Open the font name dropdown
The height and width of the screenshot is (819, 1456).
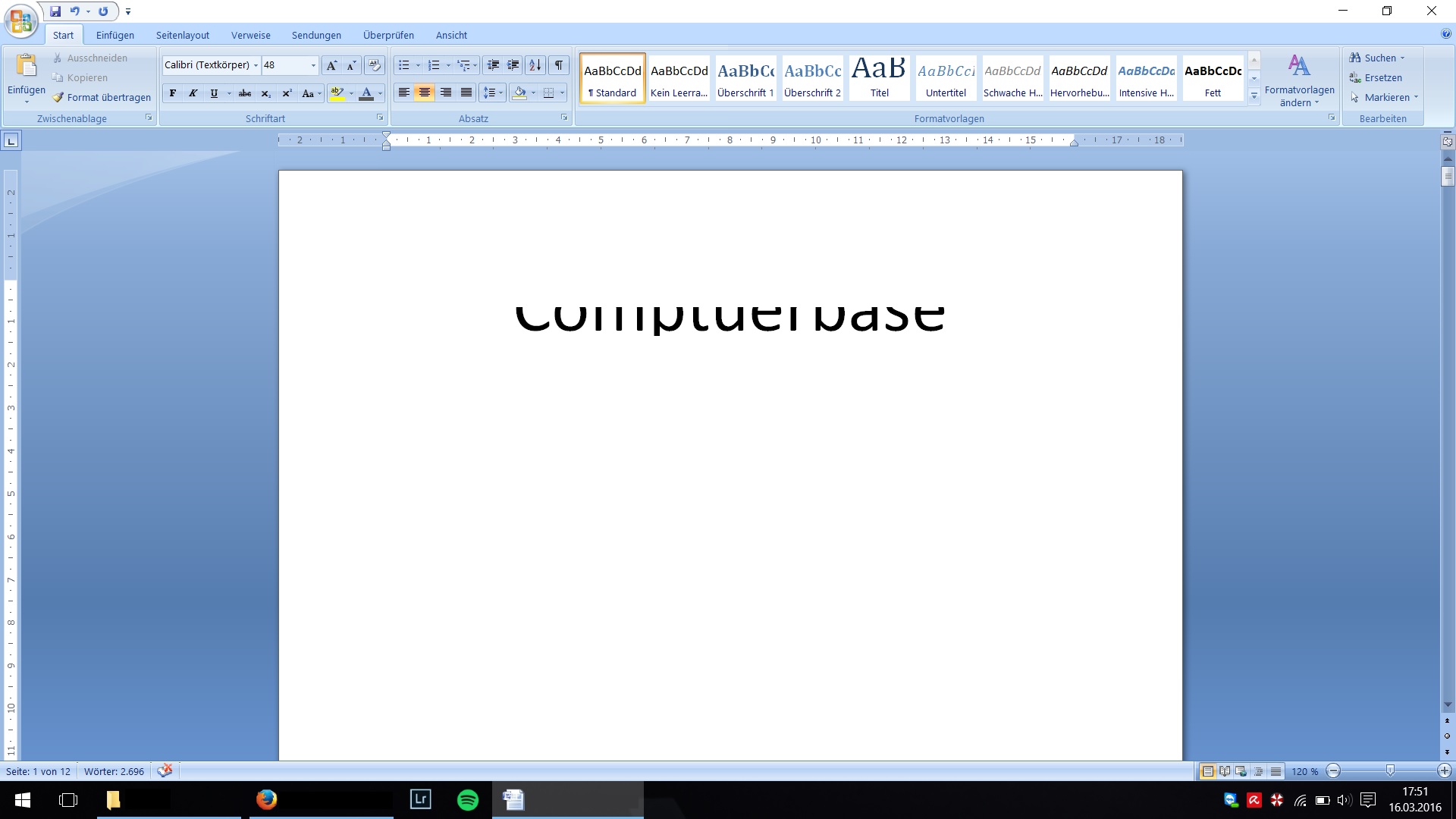pyautogui.click(x=256, y=65)
